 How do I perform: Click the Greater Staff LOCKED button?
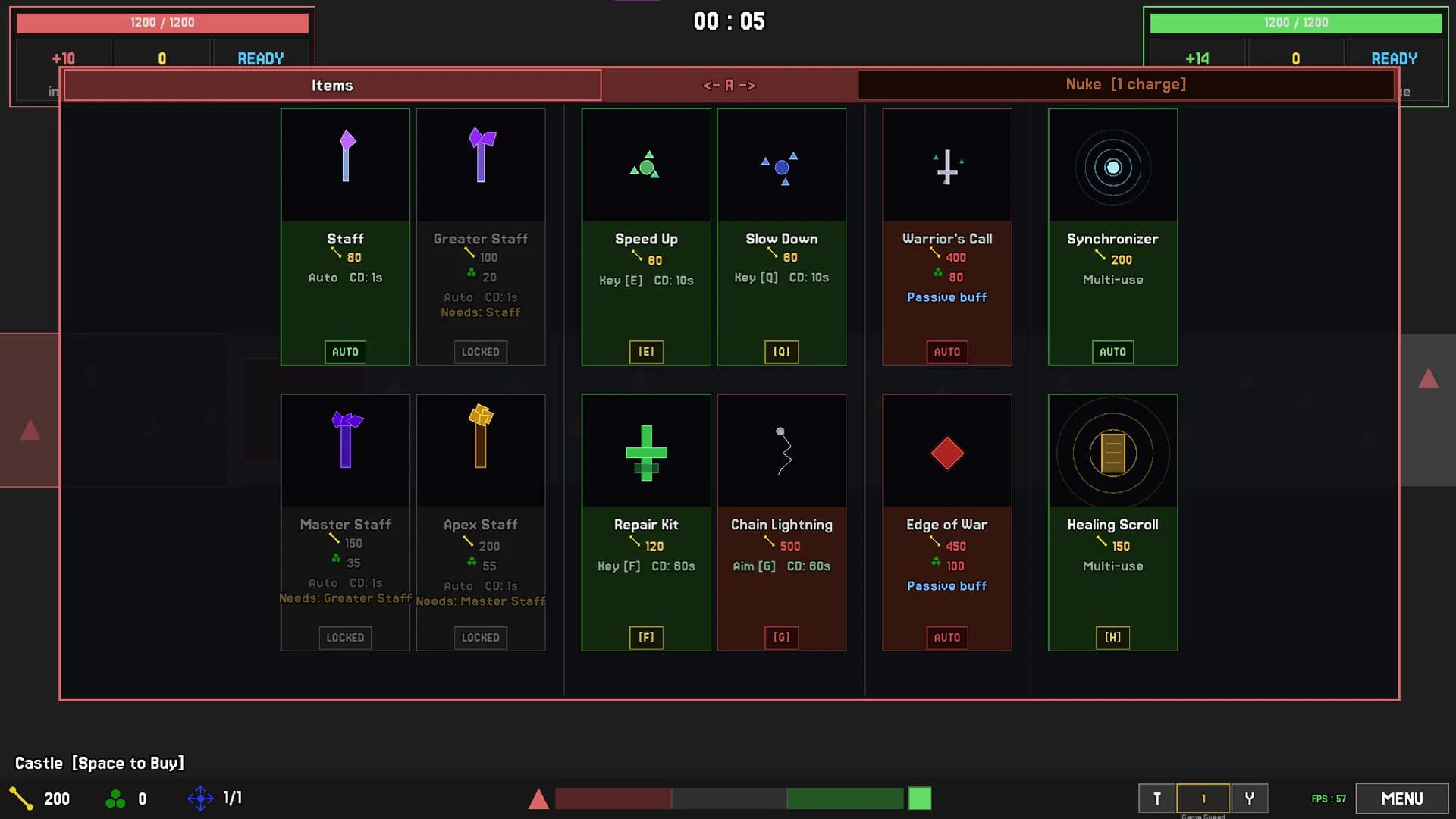[481, 352]
